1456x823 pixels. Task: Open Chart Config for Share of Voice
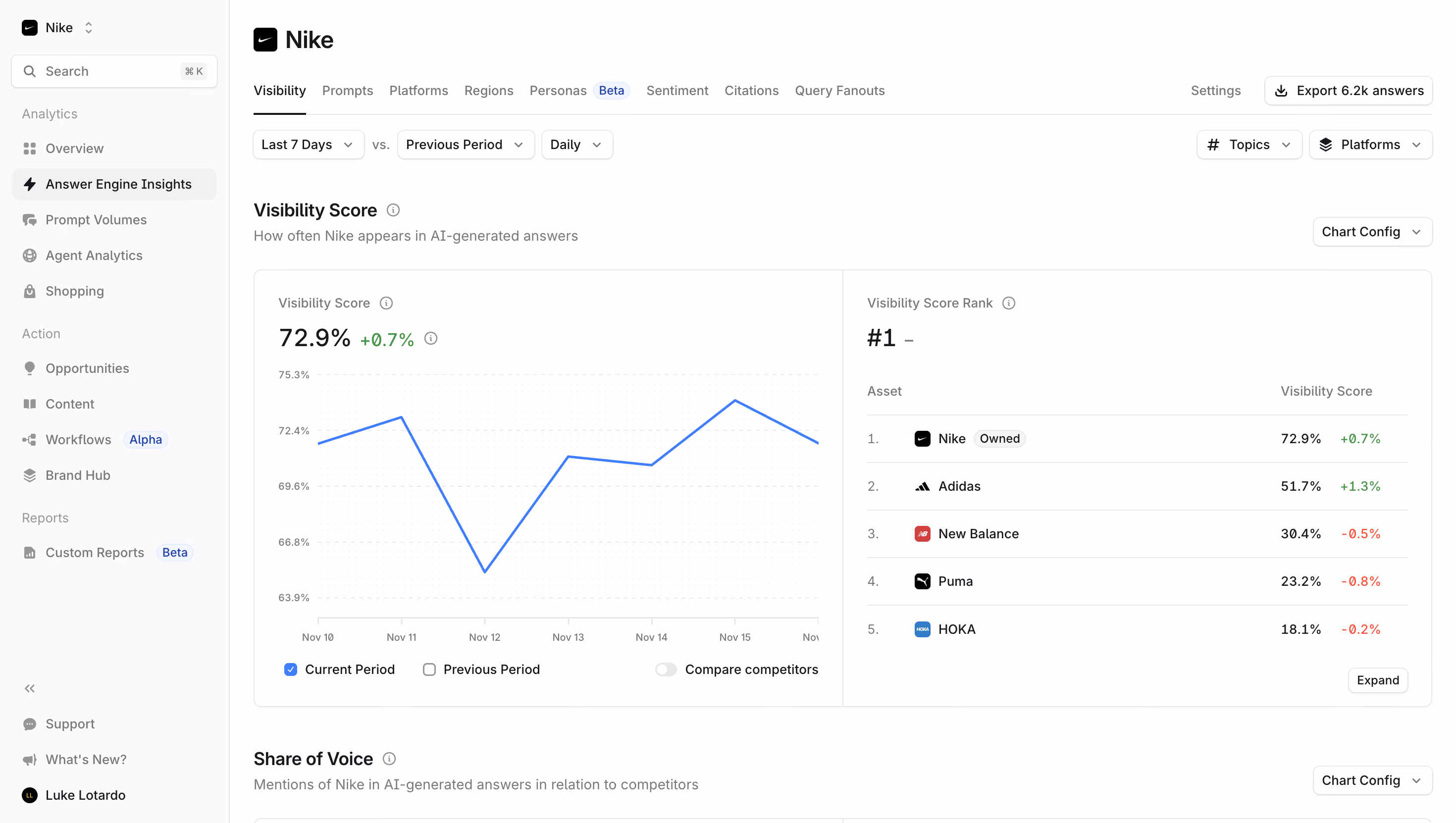pyautogui.click(x=1372, y=780)
